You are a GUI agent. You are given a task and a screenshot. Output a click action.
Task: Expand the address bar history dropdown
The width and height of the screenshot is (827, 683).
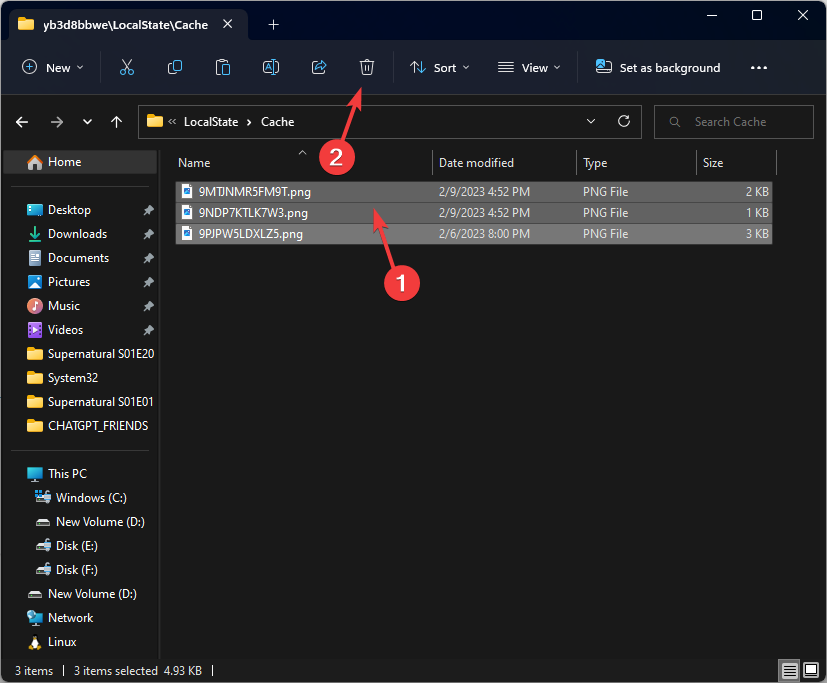(591, 121)
